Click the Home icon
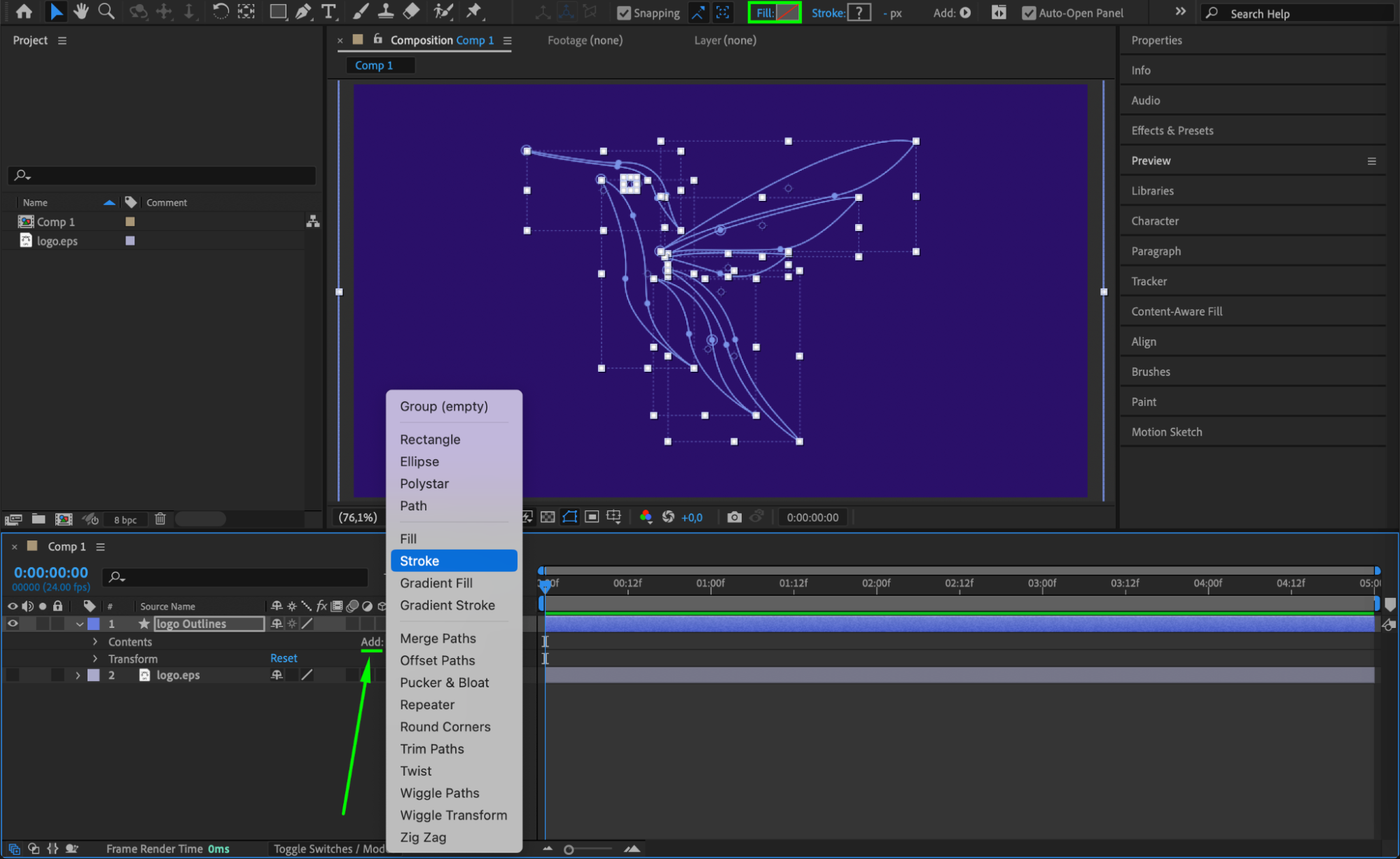Image resolution: width=1400 pixels, height=859 pixels. point(24,11)
